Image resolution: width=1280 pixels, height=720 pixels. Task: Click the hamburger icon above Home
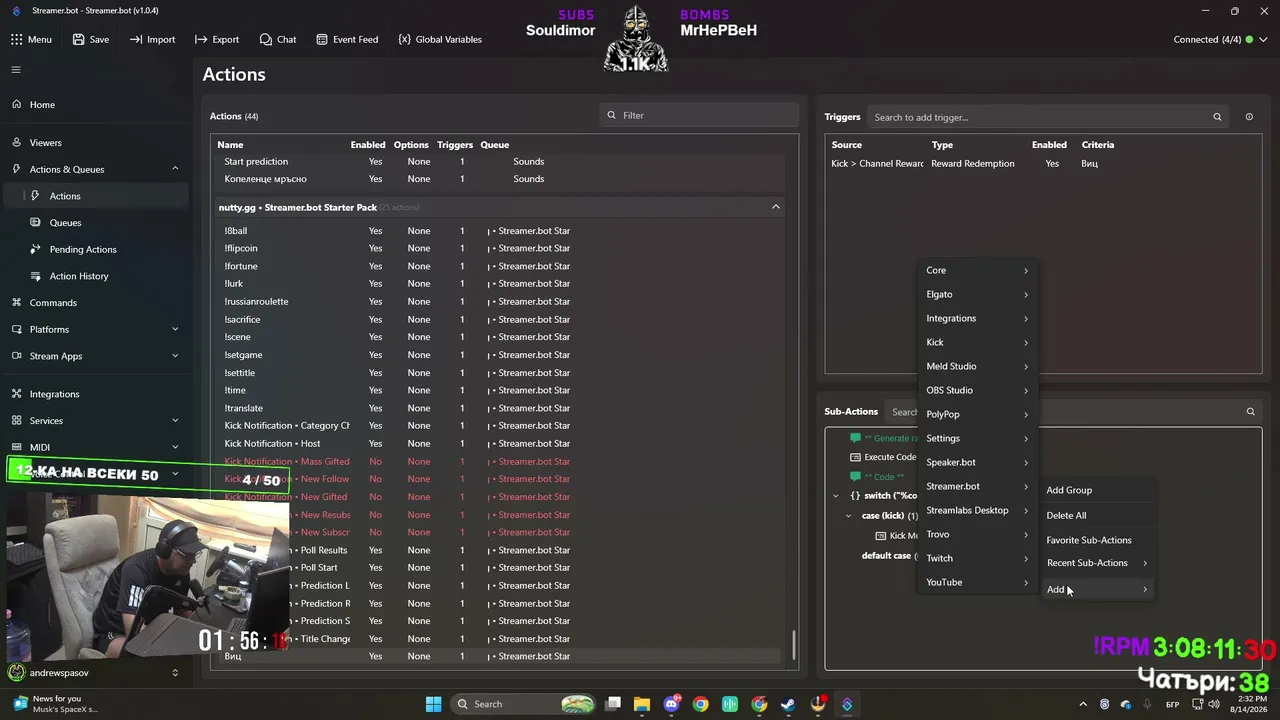click(x=16, y=70)
